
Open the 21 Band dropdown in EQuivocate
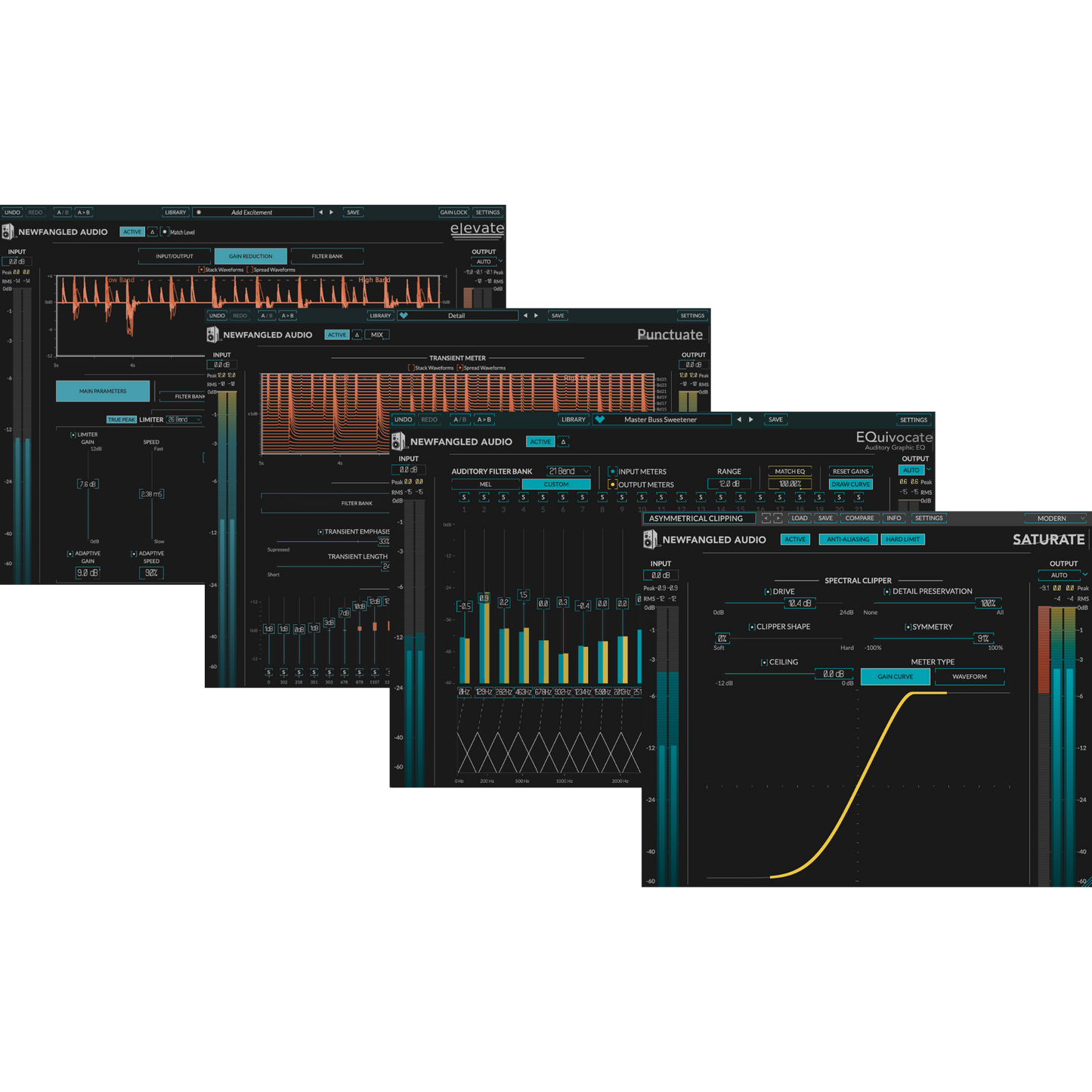(x=568, y=472)
